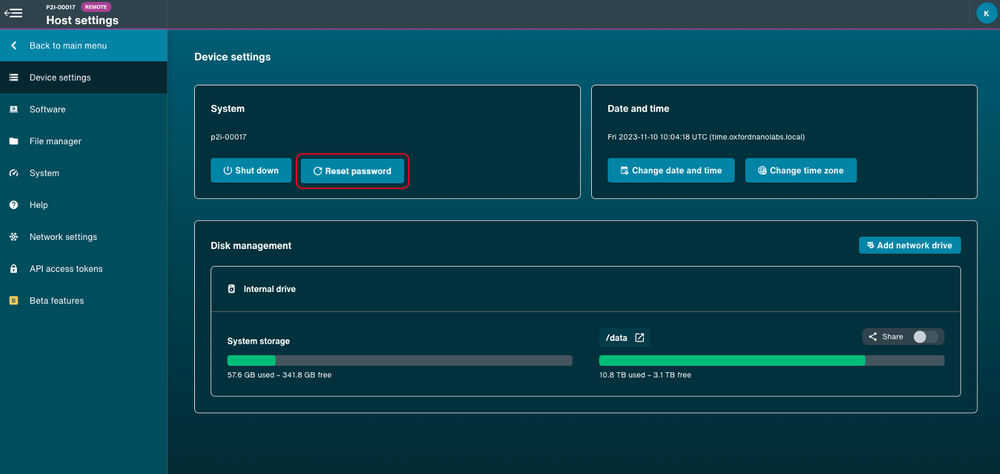The width and height of the screenshot is (1000, 474).
Task: Collapse the sidebar with the hamburger arrow icon
Action: tap(13, 13)
